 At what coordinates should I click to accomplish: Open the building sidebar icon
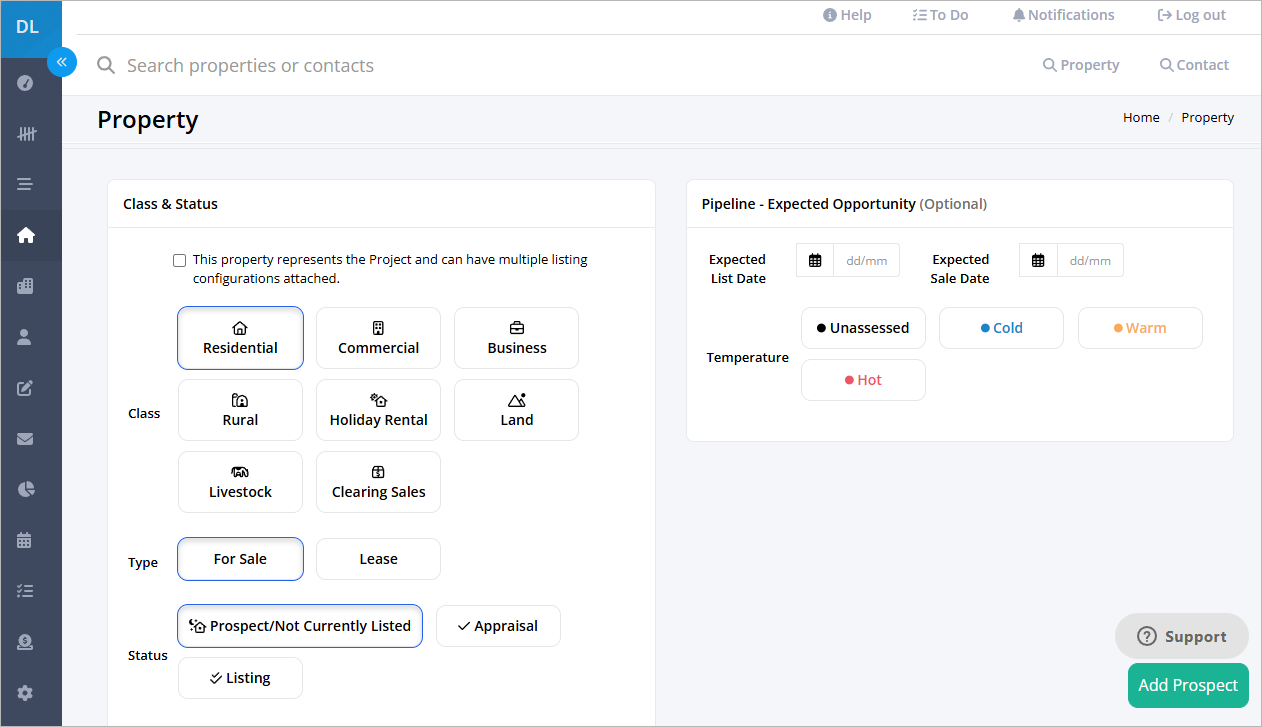pos(26,286)
